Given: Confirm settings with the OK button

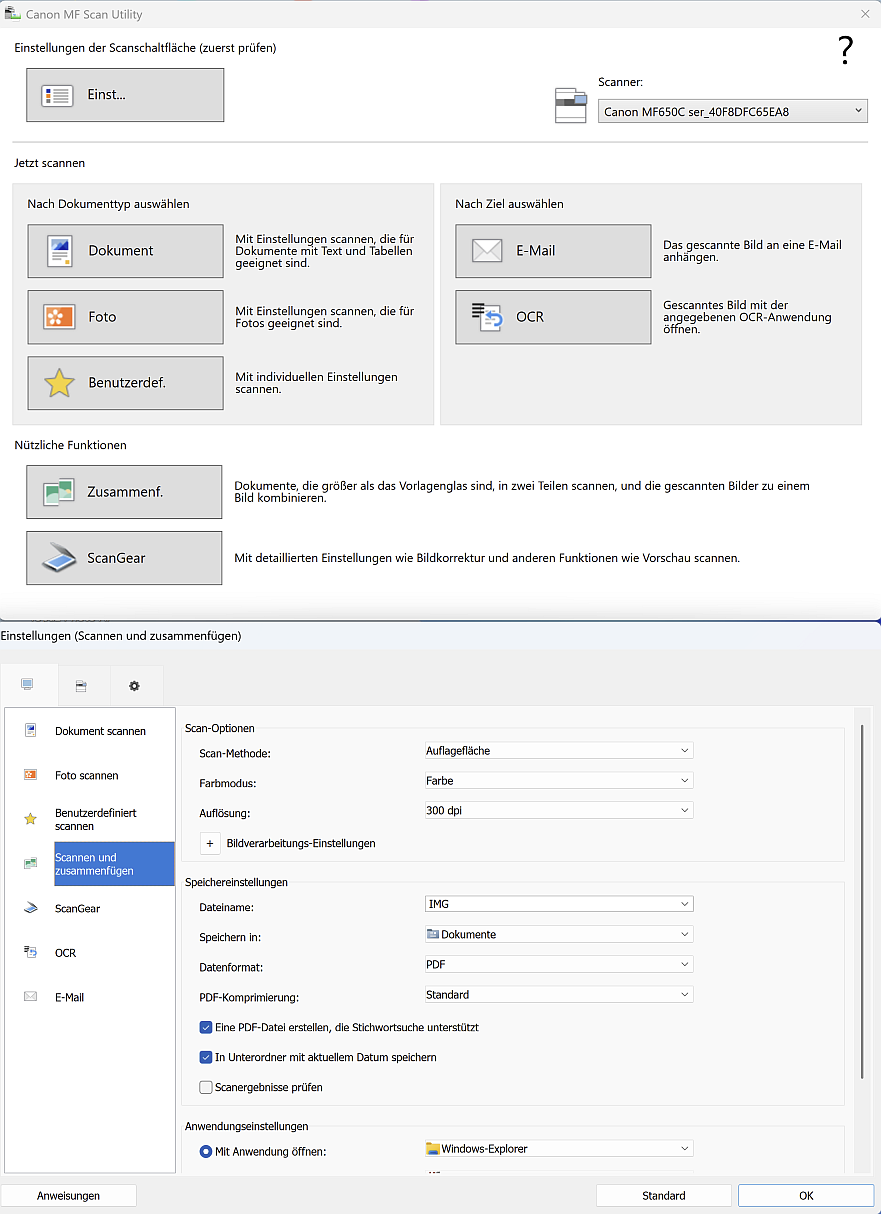Looking at the screenshot, I should [x=806, y=1195].
